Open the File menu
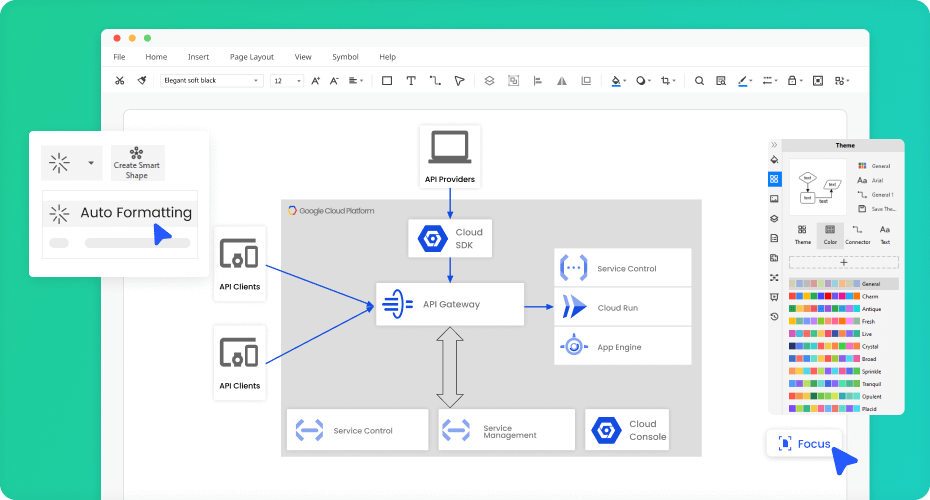Viewport: 930px width, 500px height. pos(119,57)
